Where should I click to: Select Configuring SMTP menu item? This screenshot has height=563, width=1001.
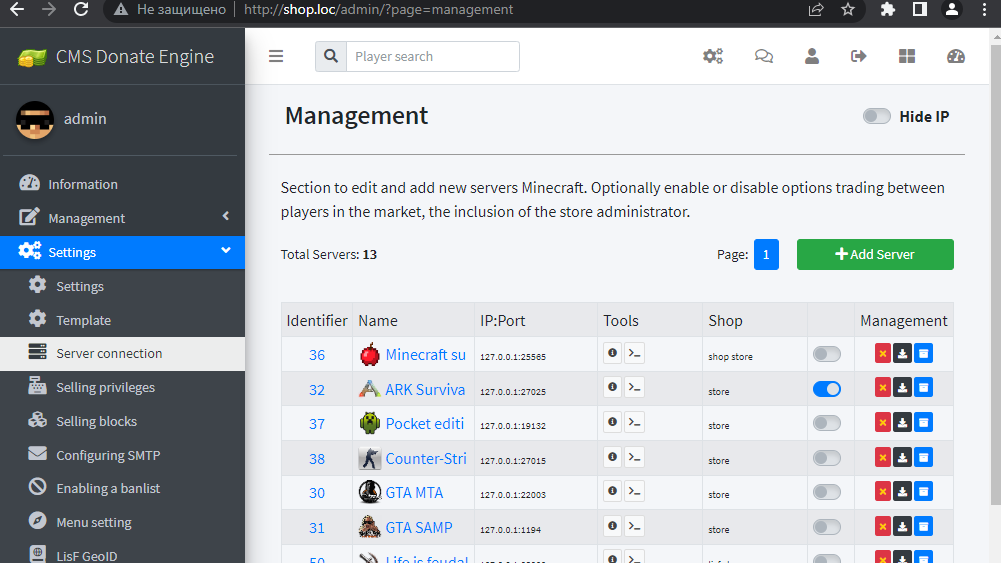108,455
